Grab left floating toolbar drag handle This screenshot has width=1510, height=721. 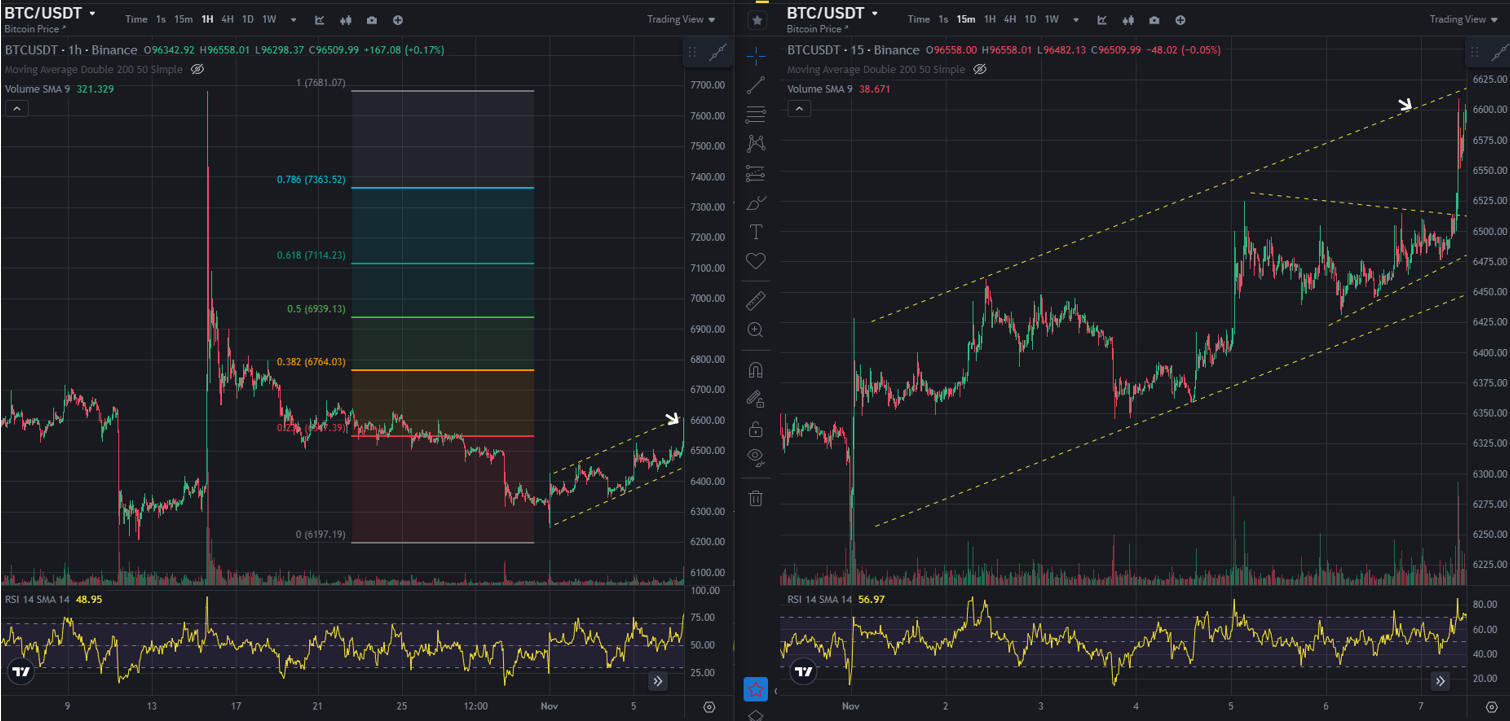(693, 52)
